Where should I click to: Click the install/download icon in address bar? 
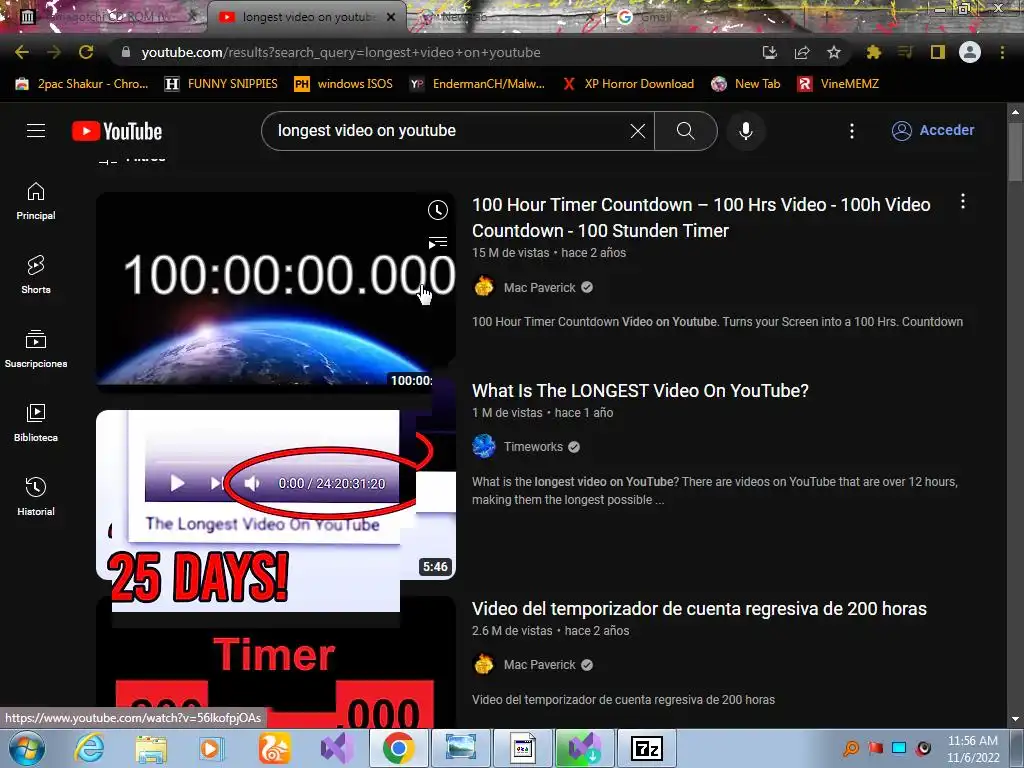tap(770, 52)
